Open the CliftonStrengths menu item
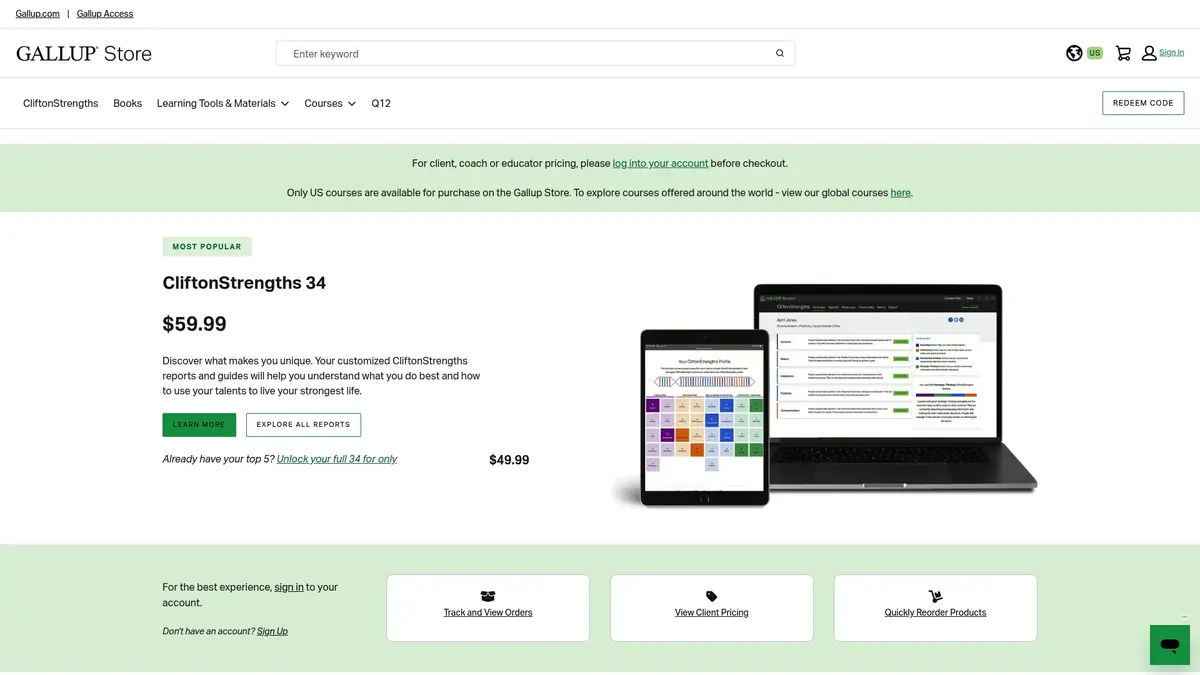Image resolution: width=1200 pixels, height=675 pixels. [x=61, y=103]
